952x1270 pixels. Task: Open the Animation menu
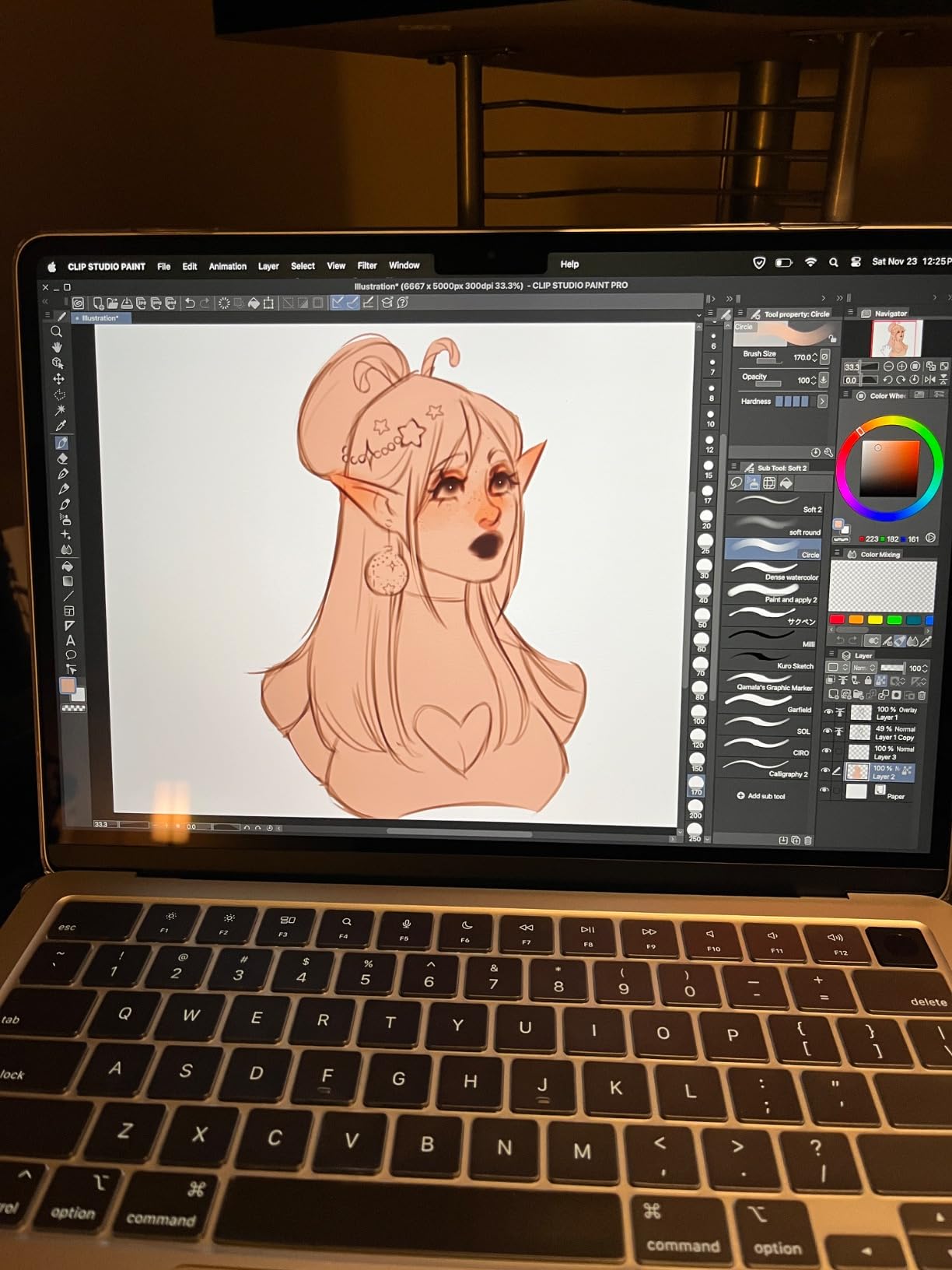[227, 266]
